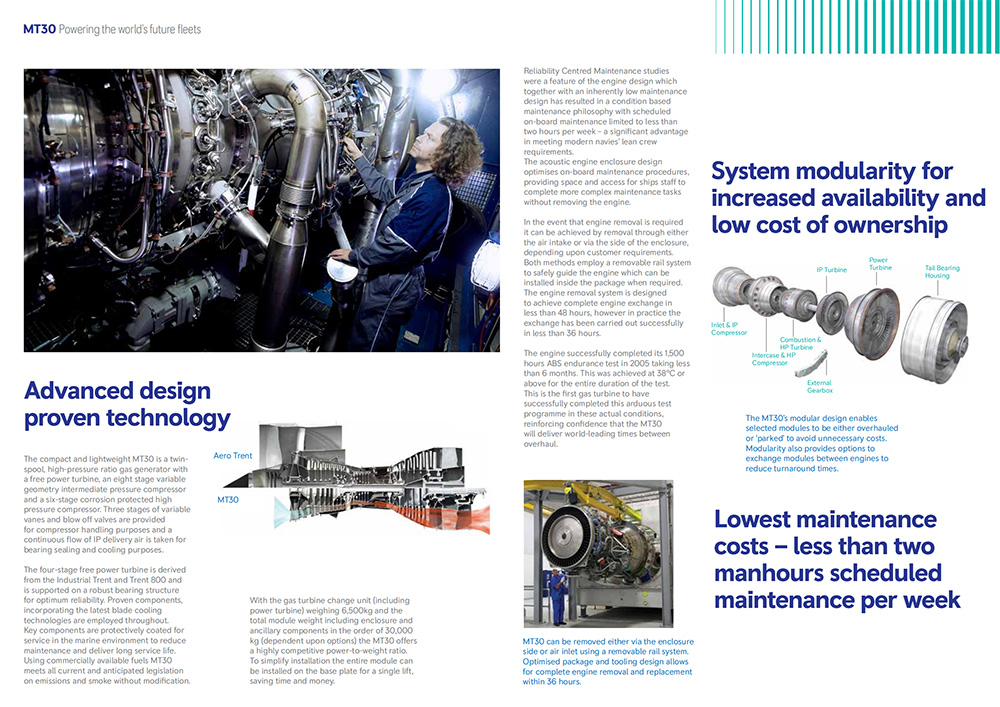
Task: Select the photo of the technician servicing the engine
Action: pyautogui.click(x=261, y=210)
